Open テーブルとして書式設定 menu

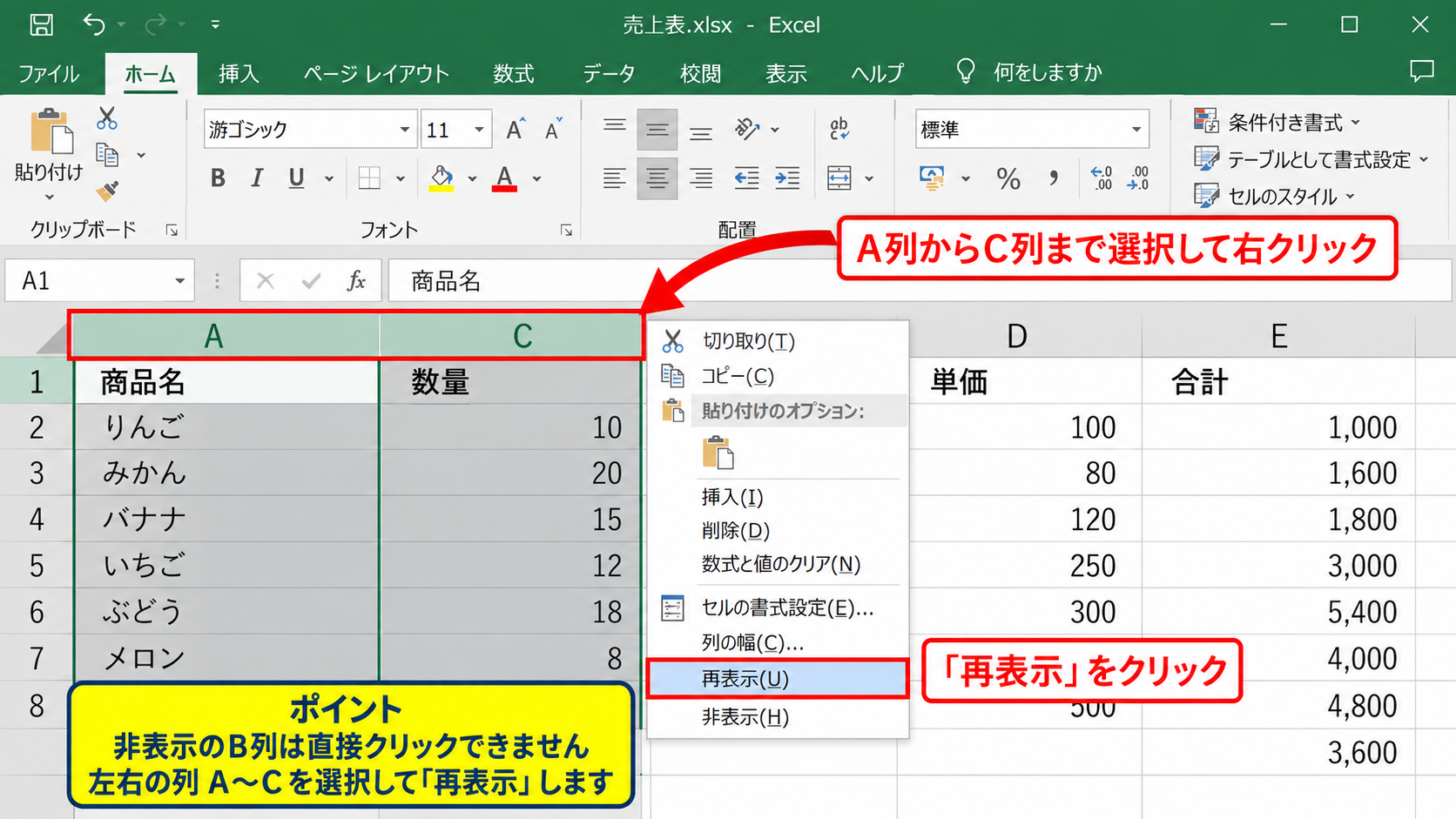click(x=1311, y=159)
